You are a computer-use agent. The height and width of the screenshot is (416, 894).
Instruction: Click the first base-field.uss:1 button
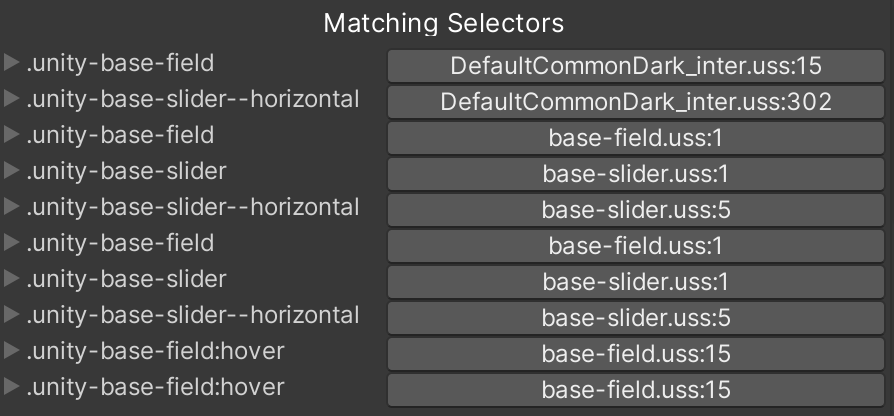pos(636,138)
